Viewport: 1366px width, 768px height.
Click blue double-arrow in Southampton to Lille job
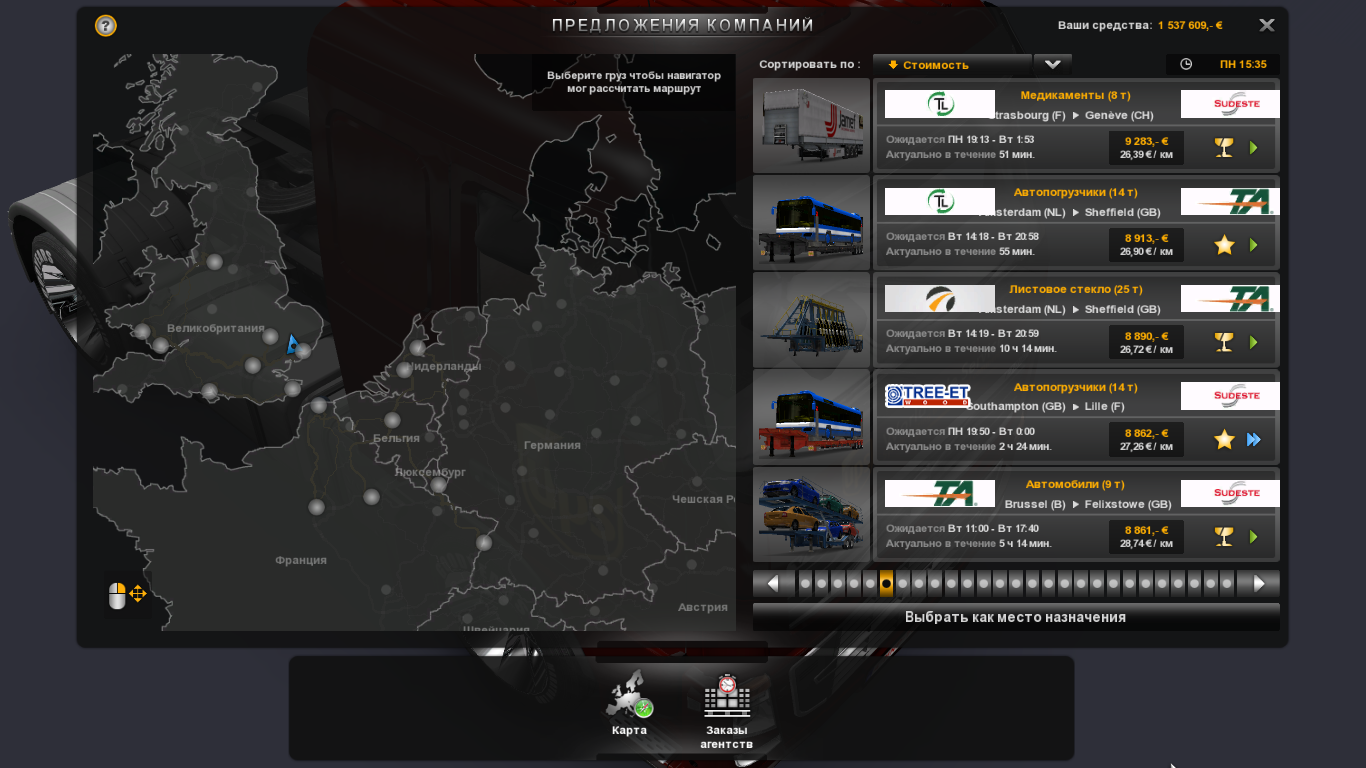[x=1254, y=440]
